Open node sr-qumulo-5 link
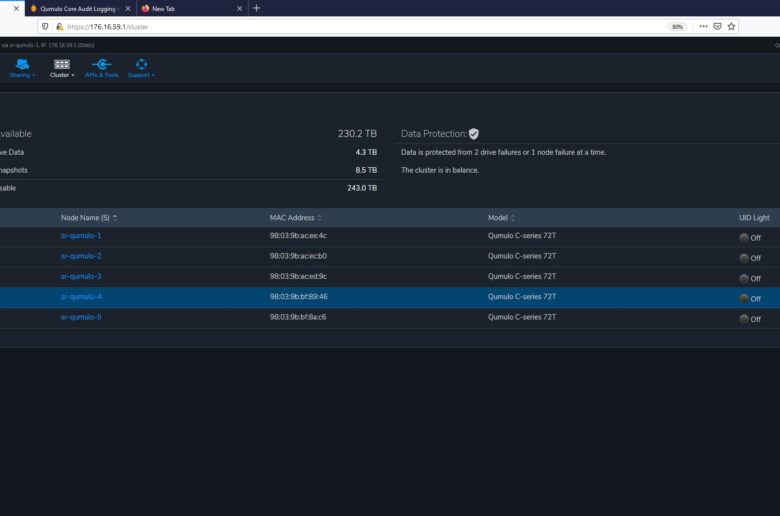Image resolution: width=780 pixels, height=516 pixels. click(x=81, y=317)
